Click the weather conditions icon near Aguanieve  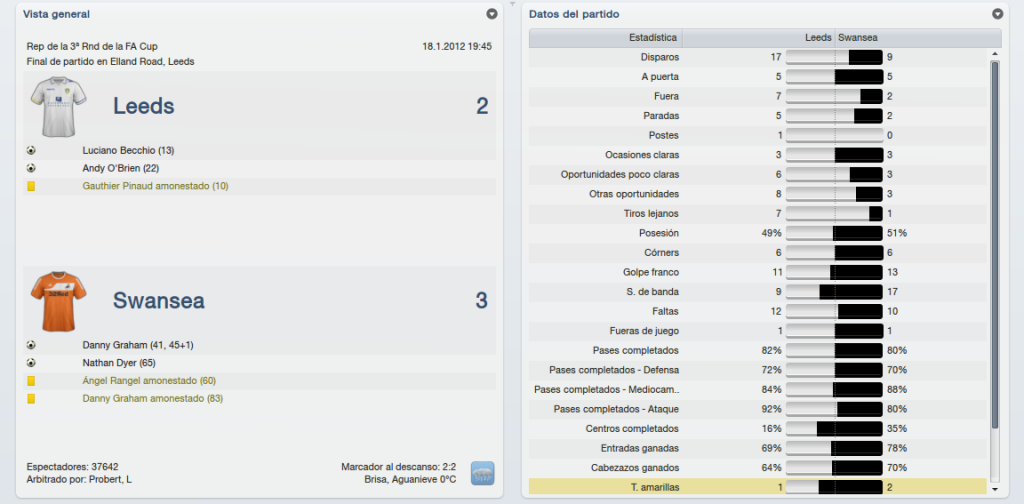483,473
